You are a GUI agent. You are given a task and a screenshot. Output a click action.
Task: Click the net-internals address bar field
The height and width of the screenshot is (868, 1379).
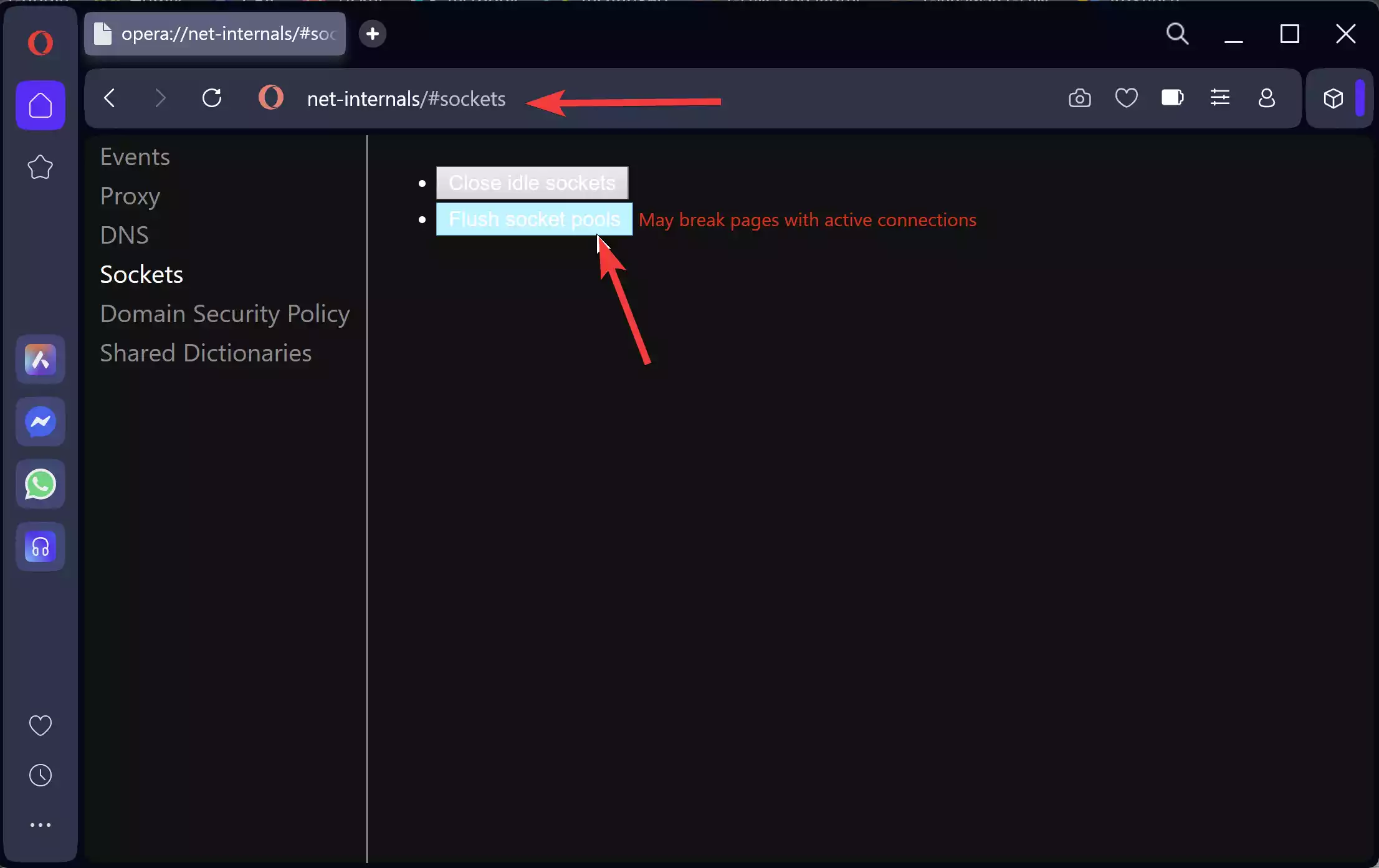(x=406, y=99)
